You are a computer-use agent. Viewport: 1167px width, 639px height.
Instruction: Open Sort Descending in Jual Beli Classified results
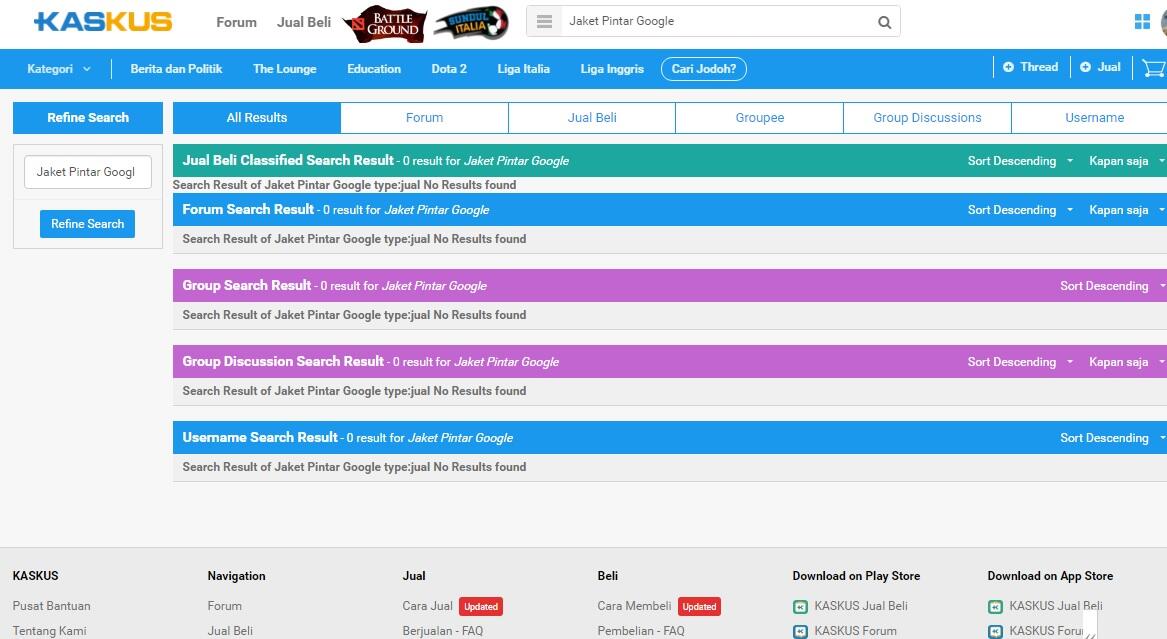pyautogui.click(x=1020, y=161)
